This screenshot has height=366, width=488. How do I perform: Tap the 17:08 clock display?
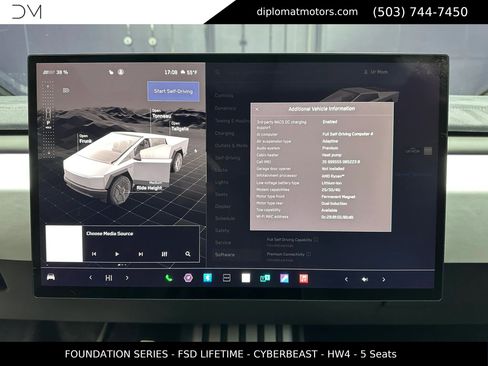(x=171, y=72)
